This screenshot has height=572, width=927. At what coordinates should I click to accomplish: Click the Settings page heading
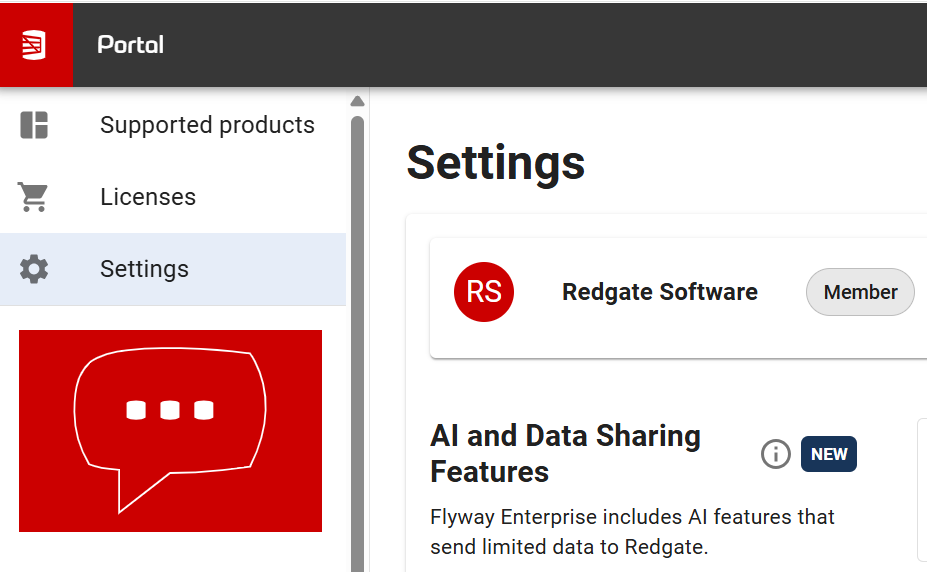click(496, 162)
